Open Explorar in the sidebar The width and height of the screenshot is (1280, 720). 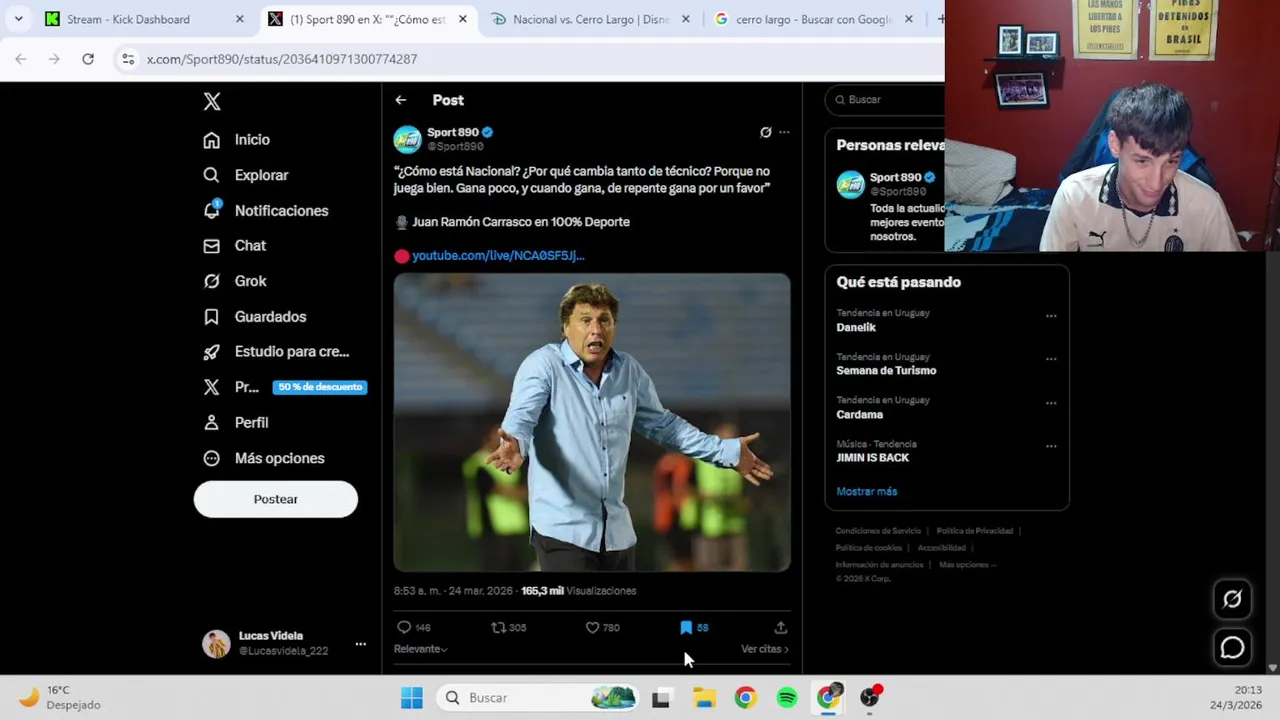(x=246, y=175)
